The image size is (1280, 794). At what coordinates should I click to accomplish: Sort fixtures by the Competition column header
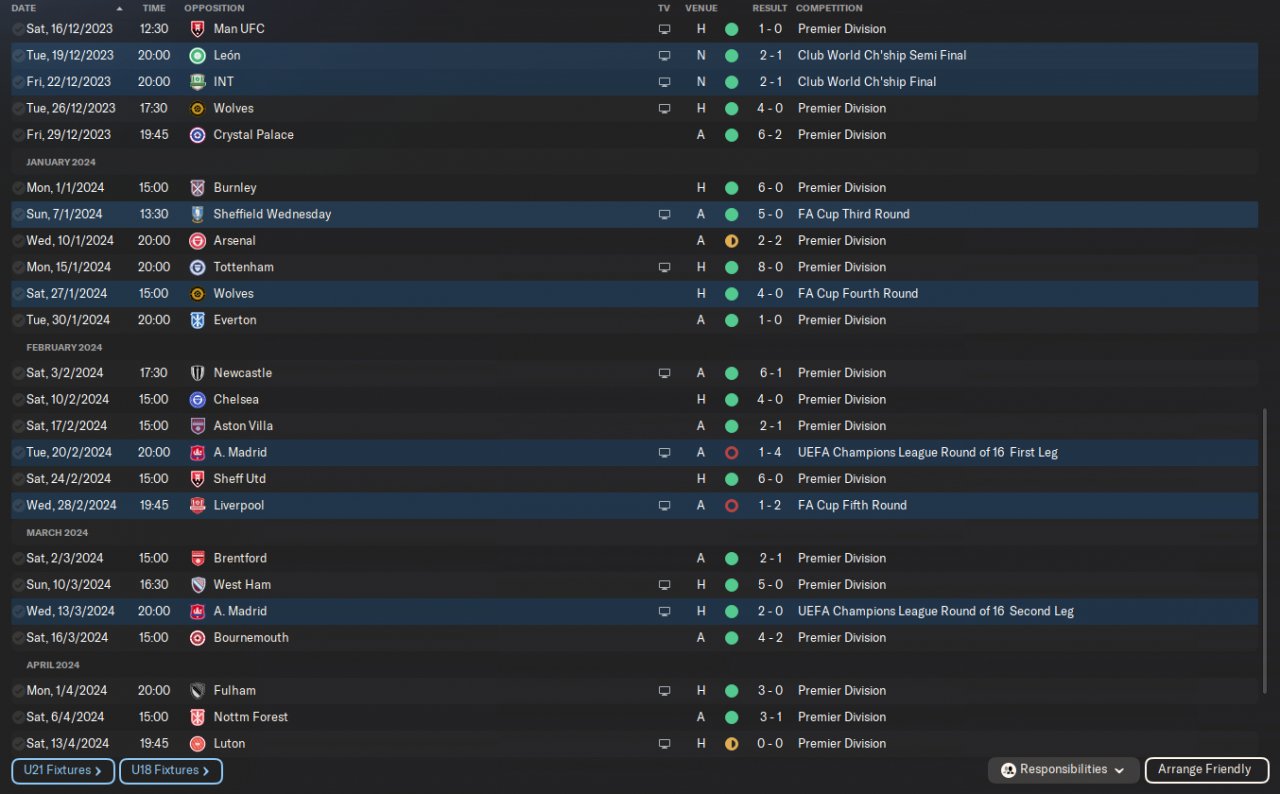coord(829,8)
